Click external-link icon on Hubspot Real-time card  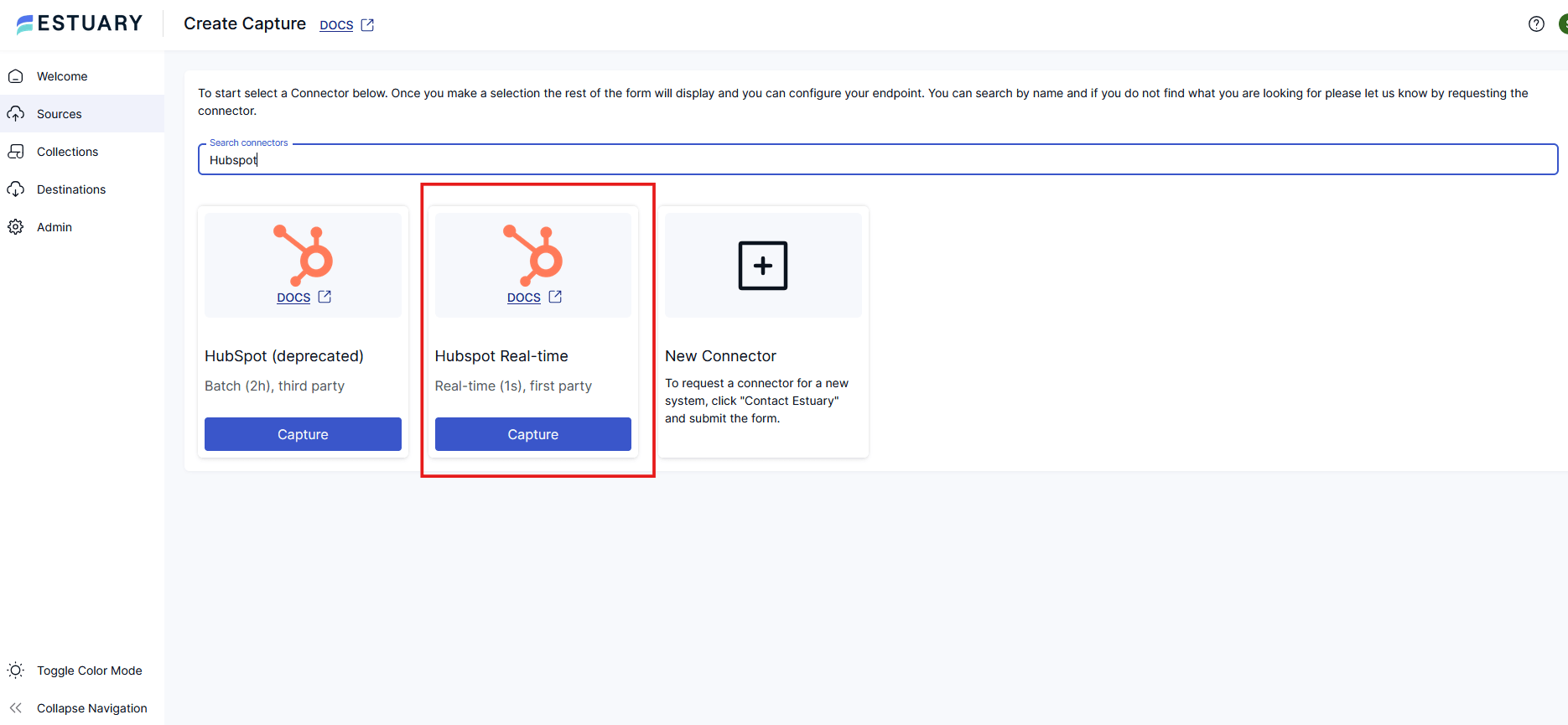coord(555,297)
